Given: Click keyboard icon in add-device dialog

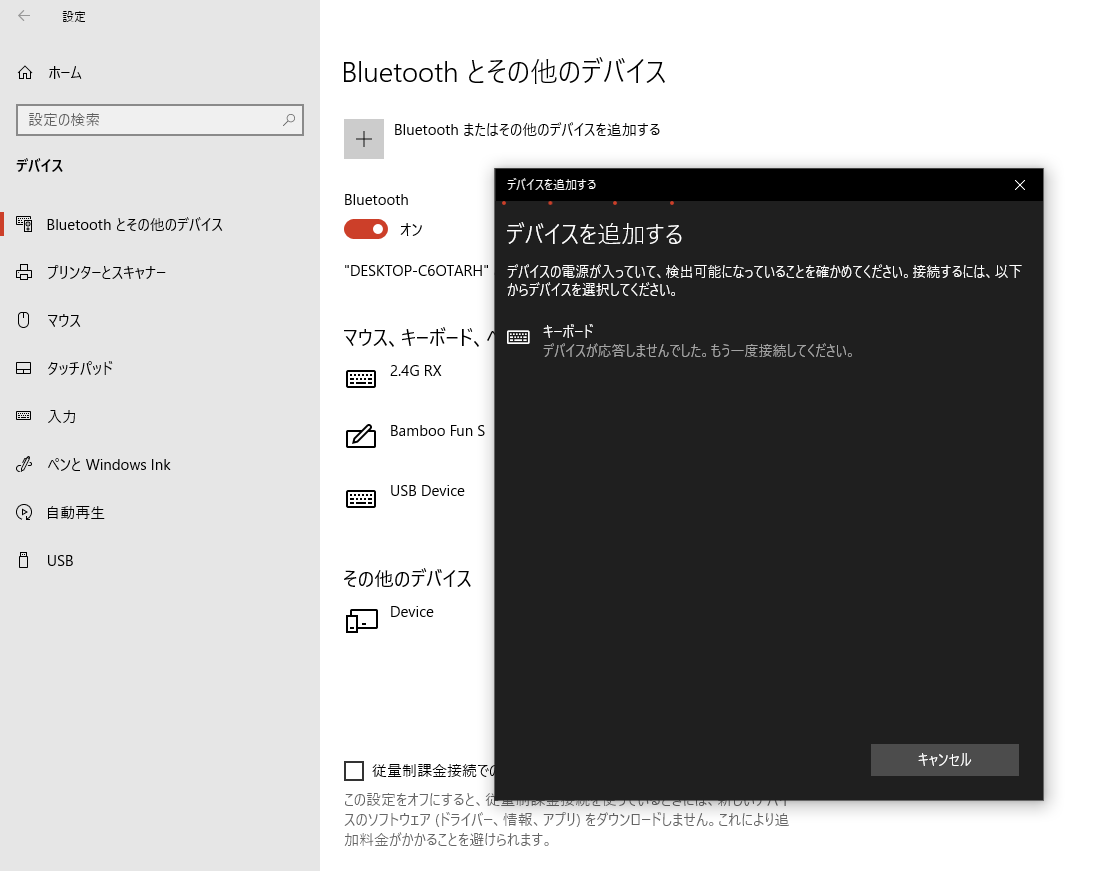Looking at the screenshot, I should pos(518,337).
